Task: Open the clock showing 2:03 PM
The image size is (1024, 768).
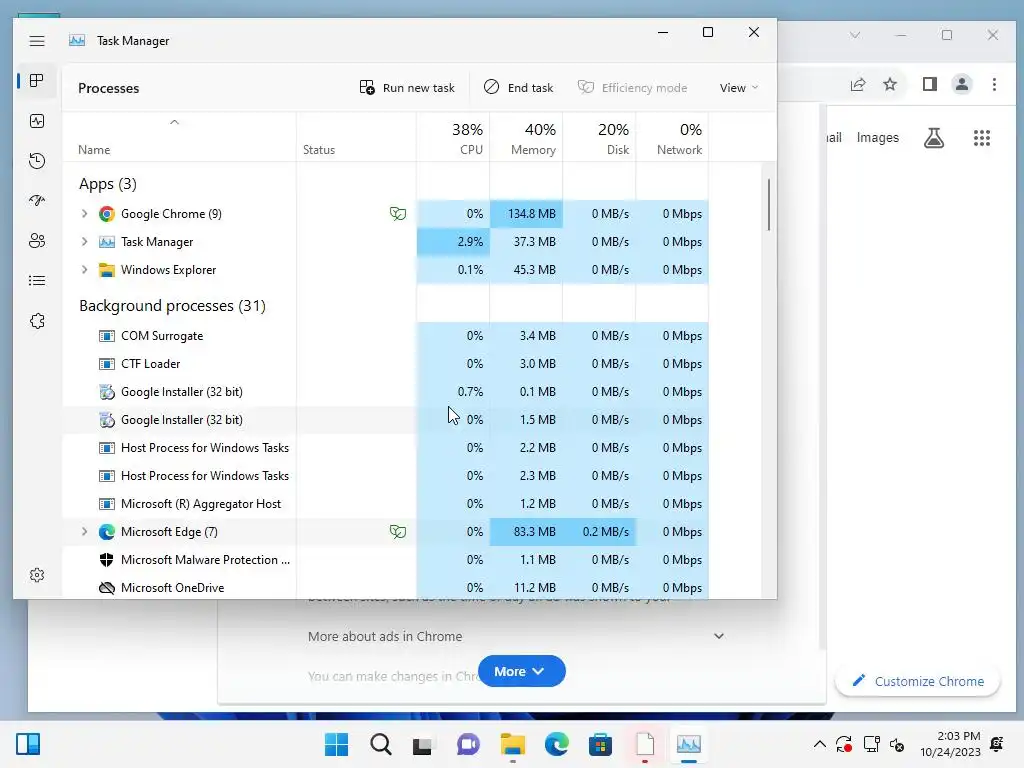Action: [950, 744]
